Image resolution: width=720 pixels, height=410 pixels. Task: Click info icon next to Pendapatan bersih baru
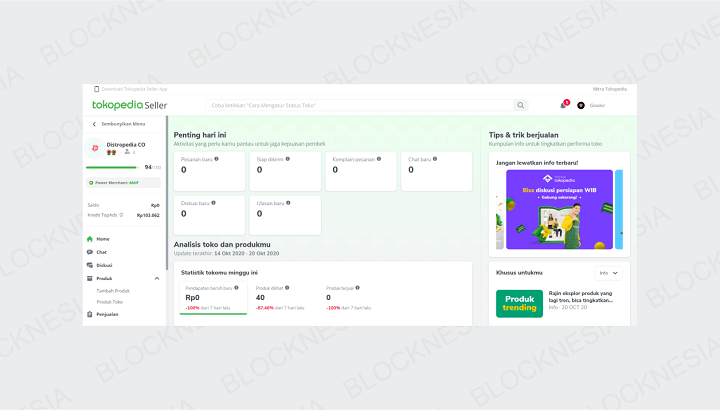(236, 288)
